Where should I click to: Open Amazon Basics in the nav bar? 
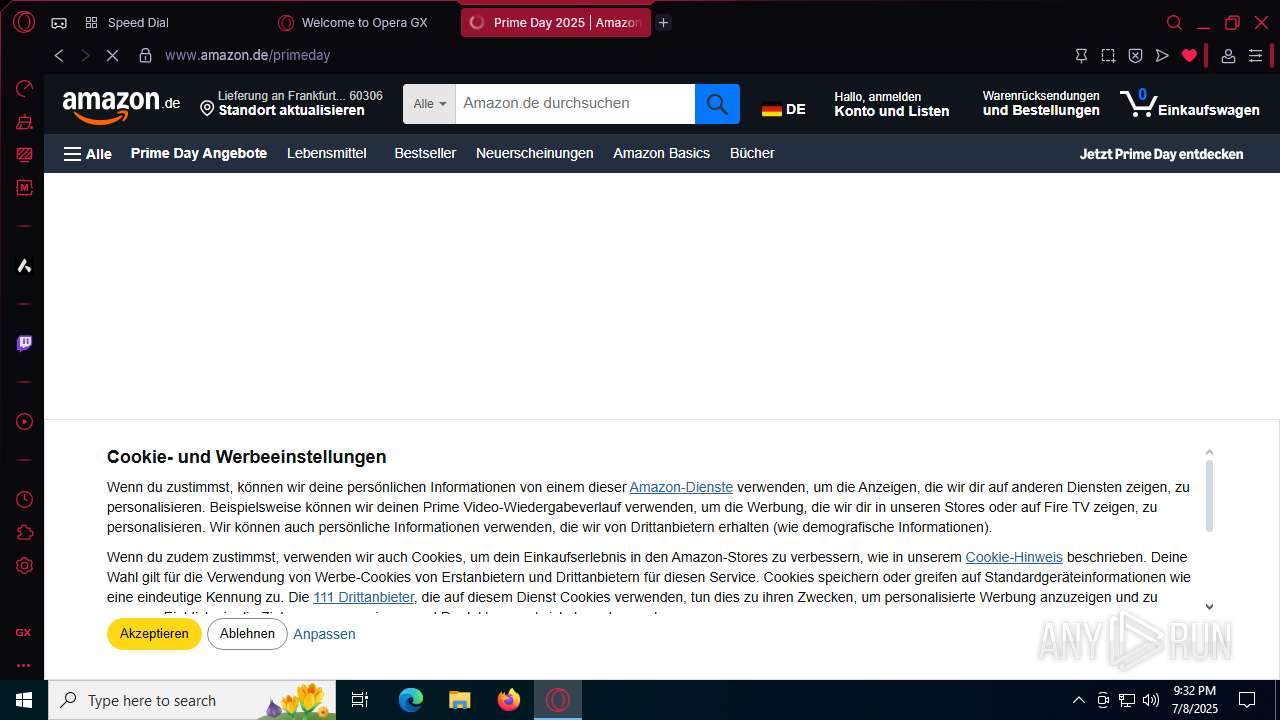point(661,153)
